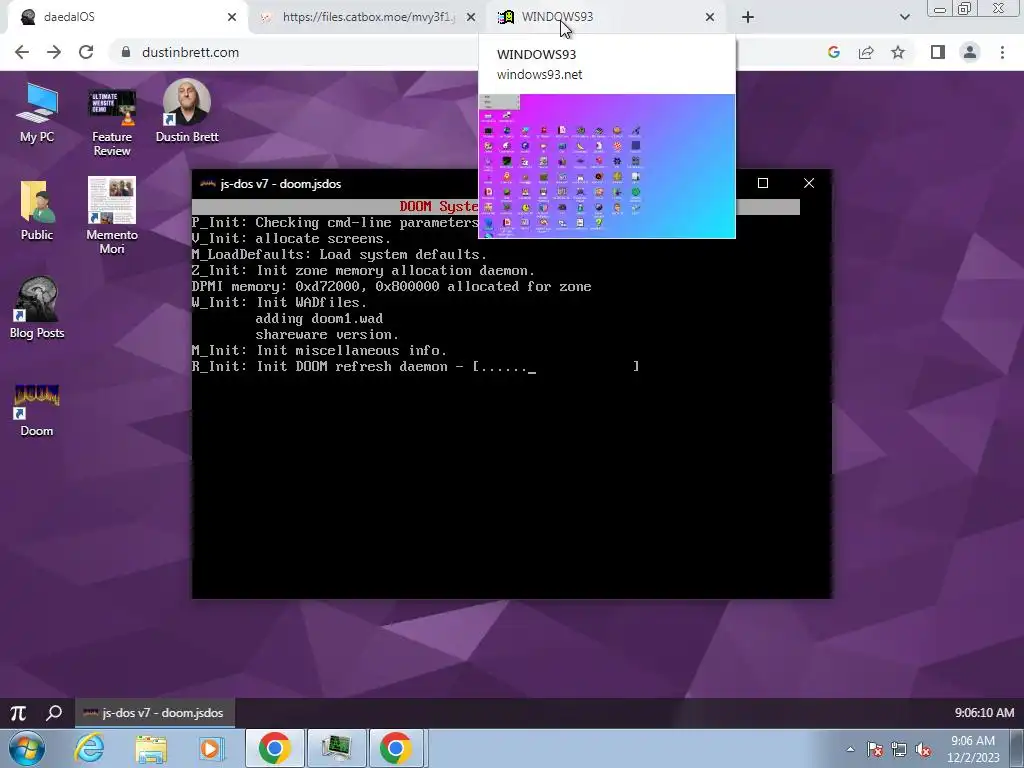Open the Action Center flag icon
This screenshot has height=768, width=1024.
[875, 749]
